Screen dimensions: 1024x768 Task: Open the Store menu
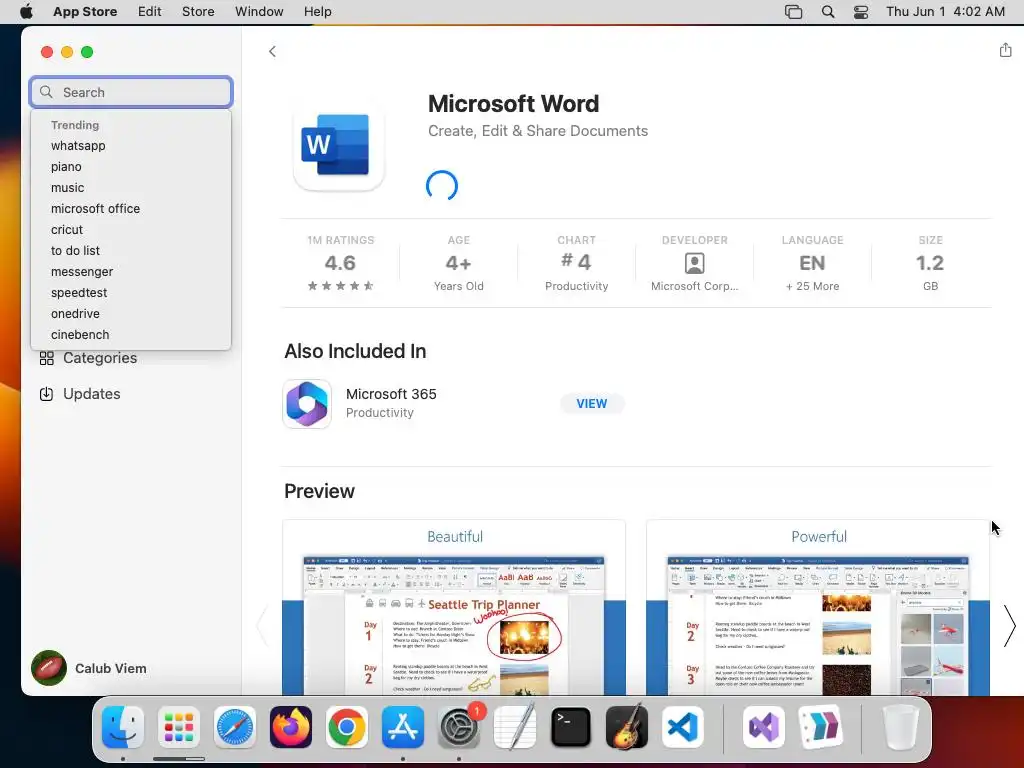click(198, 12)
